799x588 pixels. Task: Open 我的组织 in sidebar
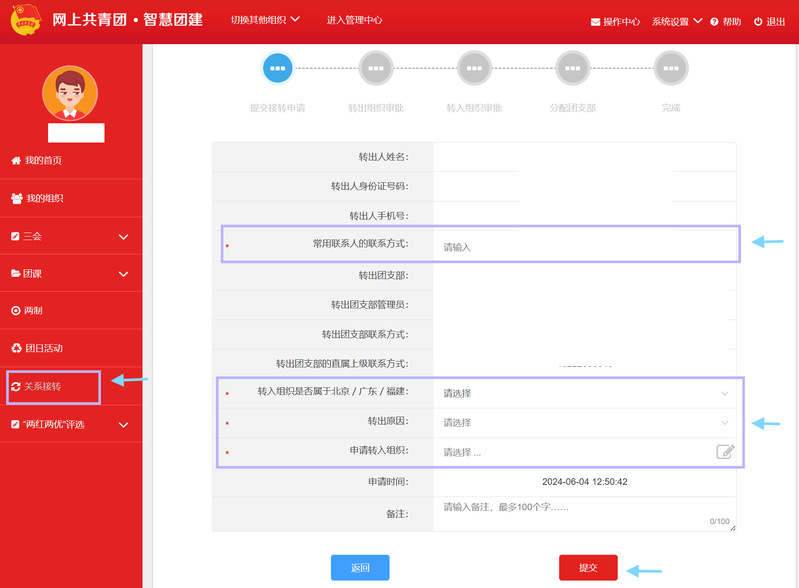(44, 199)
